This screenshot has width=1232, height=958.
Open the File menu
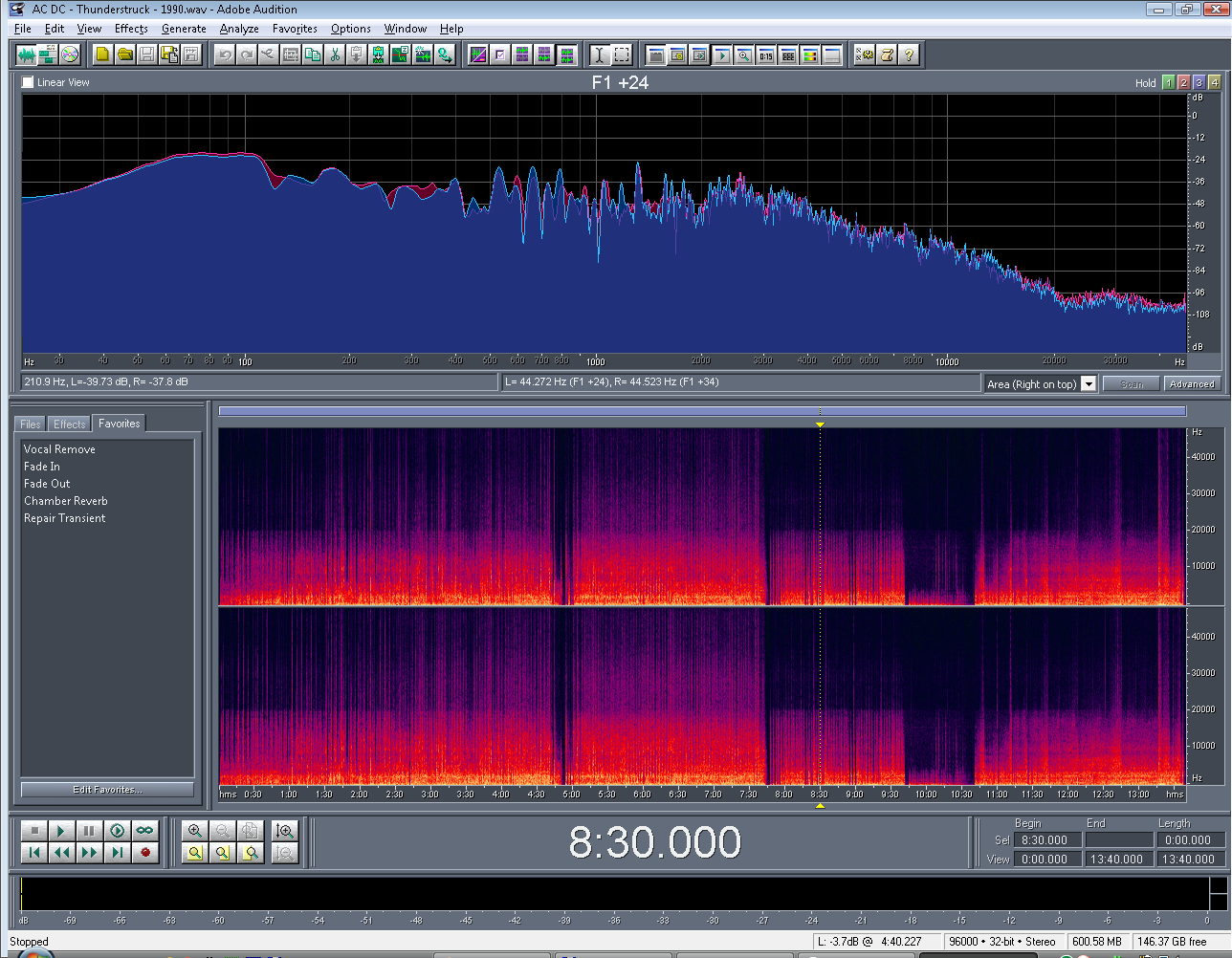(x=23, y=29)
